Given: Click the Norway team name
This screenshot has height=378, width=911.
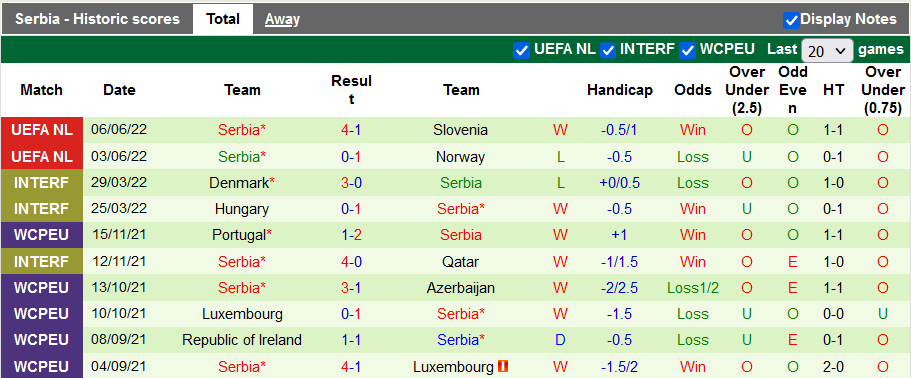Looking at the screenshot, I should click(461, 157).
